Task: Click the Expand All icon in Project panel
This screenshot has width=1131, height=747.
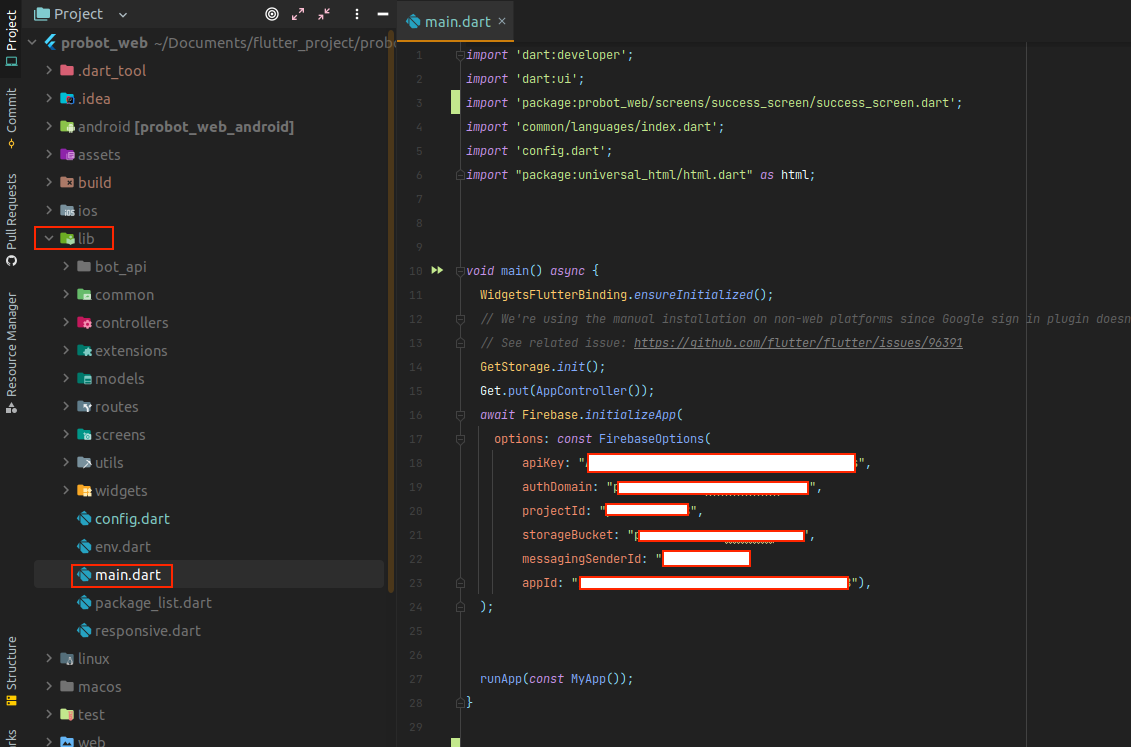Action: pyautogui.click(x=298, y=14)
